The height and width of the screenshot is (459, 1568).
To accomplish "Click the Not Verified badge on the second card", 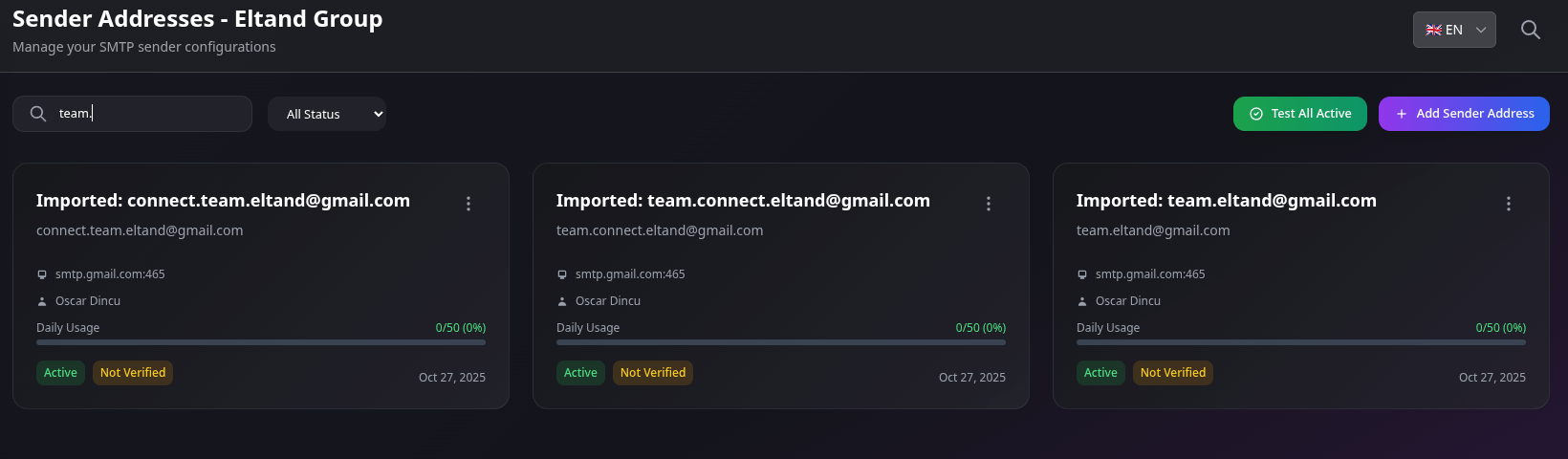I will 653,373.
